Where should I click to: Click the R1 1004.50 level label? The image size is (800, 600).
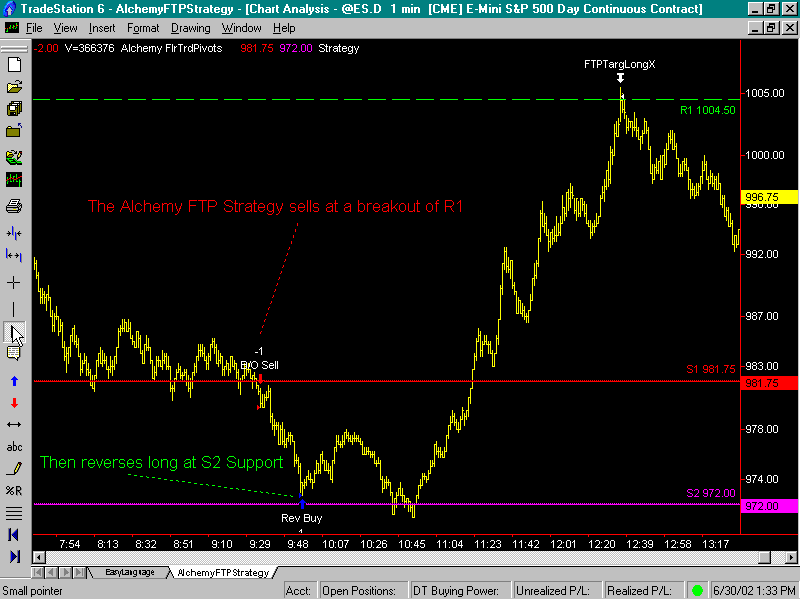pyautogui.click(x=708, y=110)
